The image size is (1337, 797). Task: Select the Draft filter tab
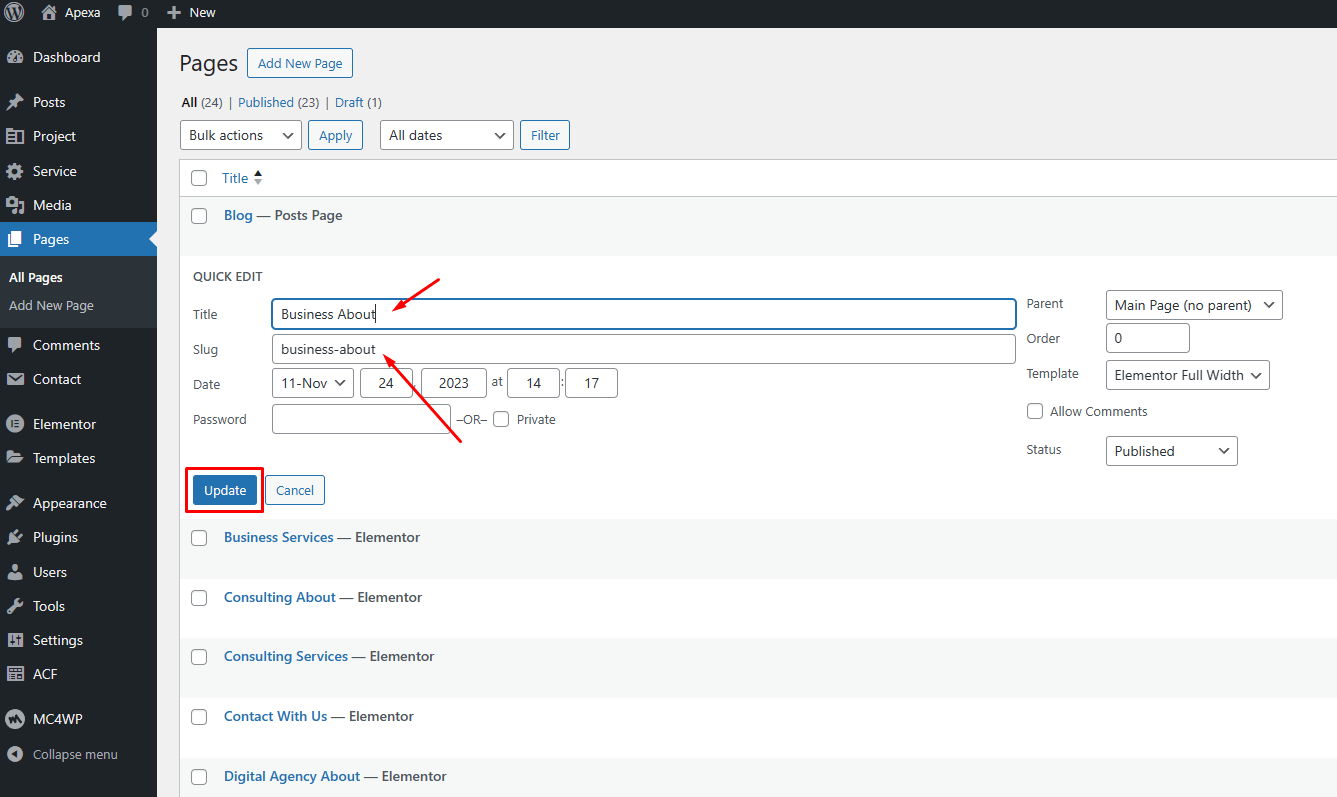tap(349, 103)
